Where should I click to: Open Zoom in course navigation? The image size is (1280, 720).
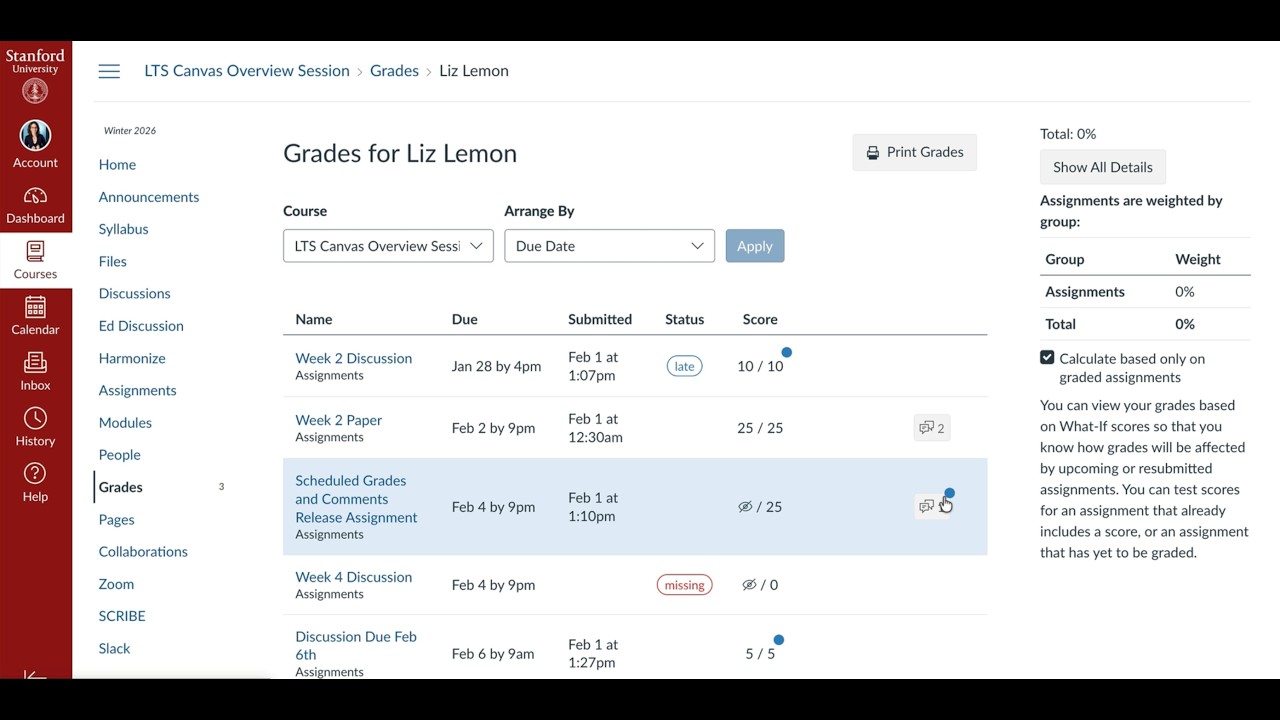[x=116, y=584]
